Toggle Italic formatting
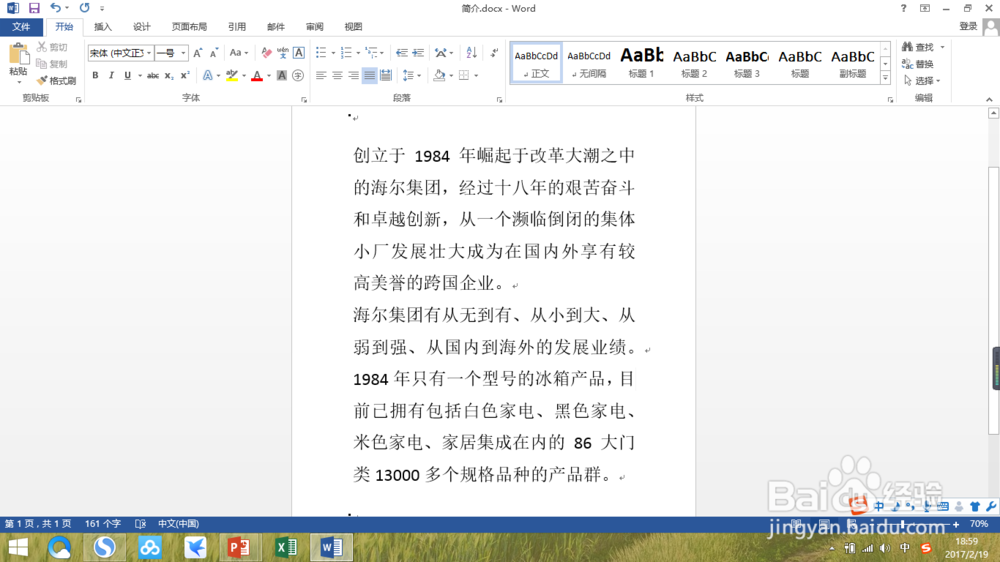The image size is (1000, 562). pyautogui.click(x=111, y=75)
